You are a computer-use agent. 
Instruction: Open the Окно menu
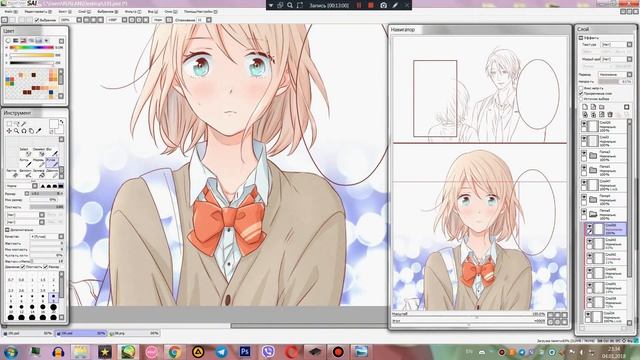point(171,12)
